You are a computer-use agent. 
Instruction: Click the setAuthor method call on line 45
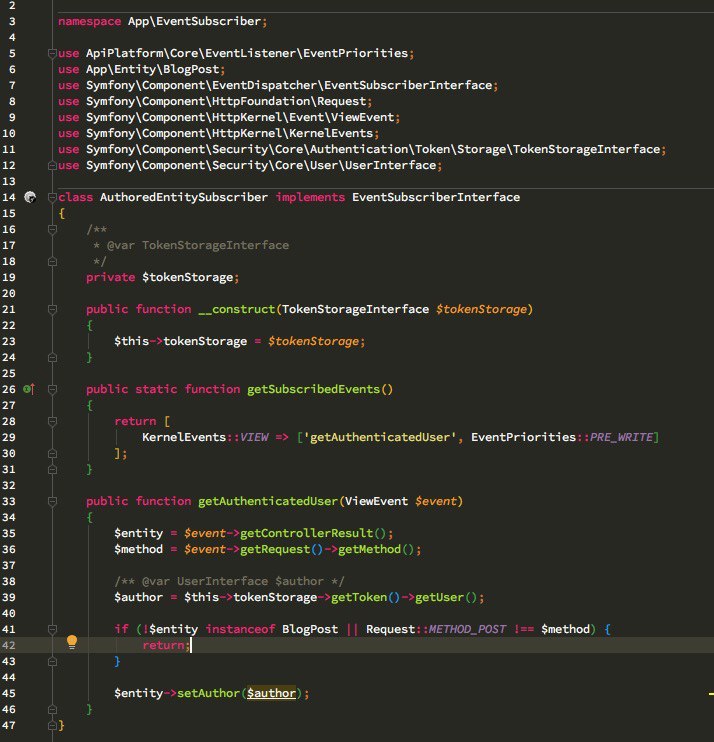click(x=208, y=694)
